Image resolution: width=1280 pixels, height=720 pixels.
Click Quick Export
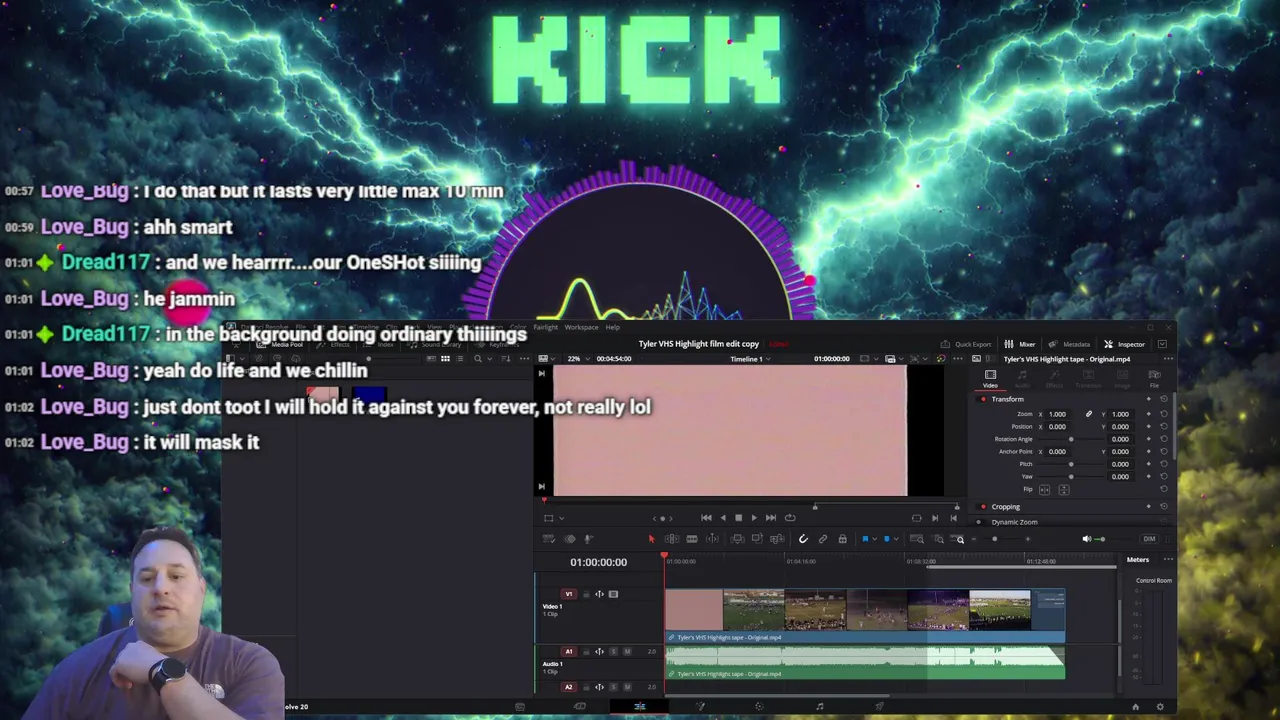(x=965, y=344)
